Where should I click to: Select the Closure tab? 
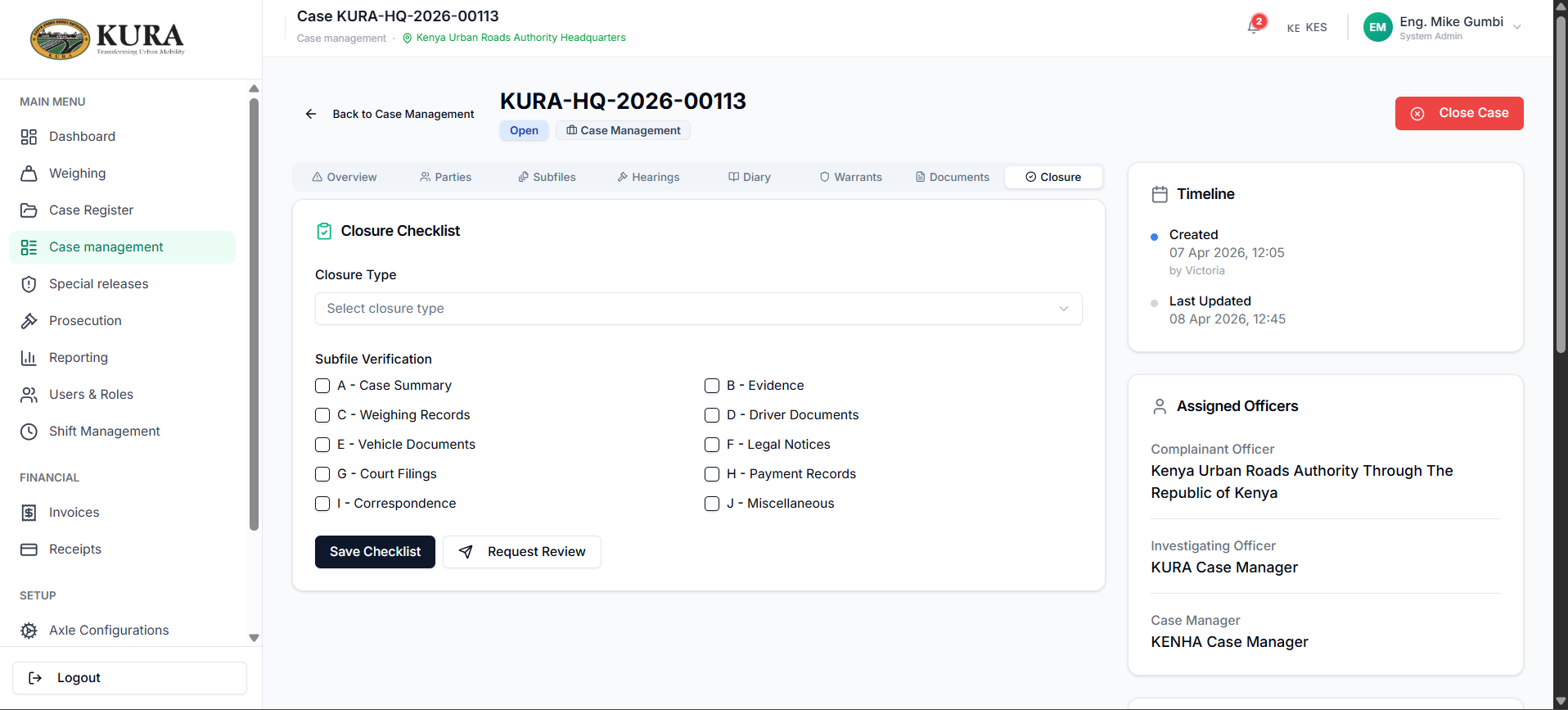[1053, 177]
